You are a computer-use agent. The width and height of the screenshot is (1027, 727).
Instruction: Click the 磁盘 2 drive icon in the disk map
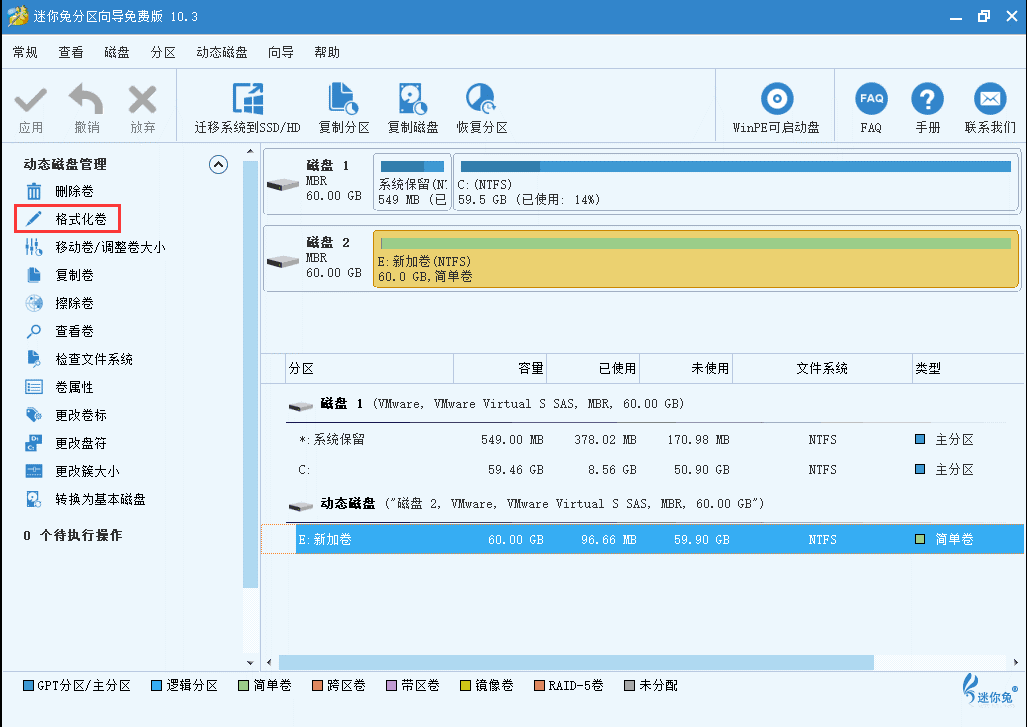(283, 262)
